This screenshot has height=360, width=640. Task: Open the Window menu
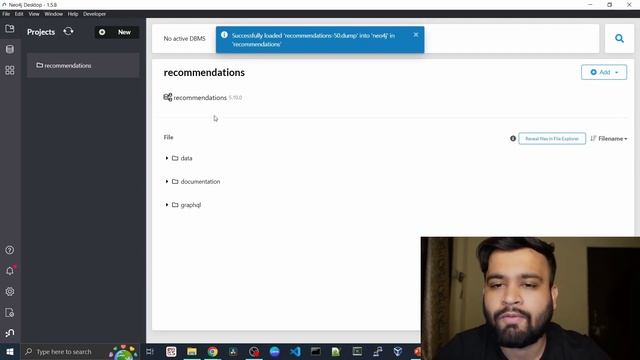pos(53,14)
